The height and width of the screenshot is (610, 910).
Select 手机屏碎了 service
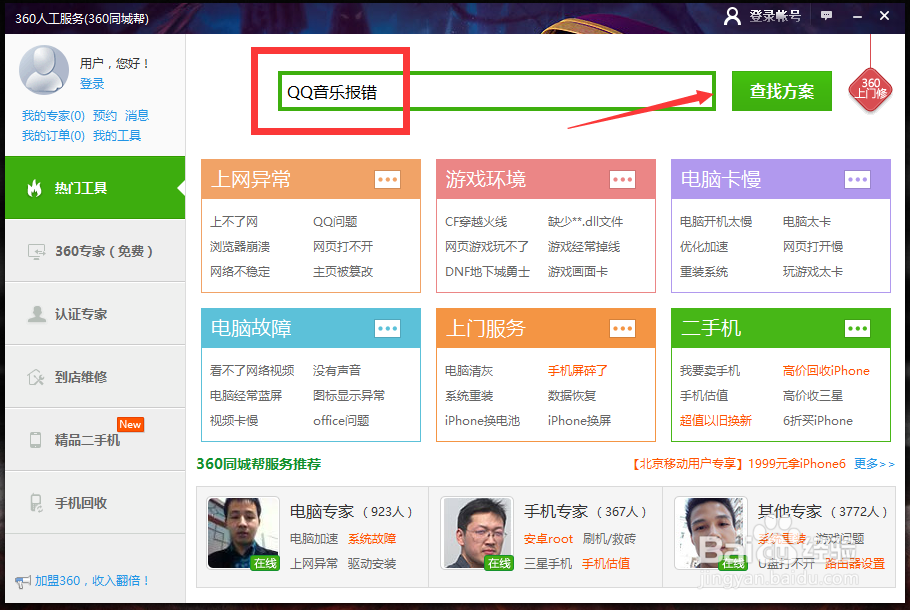tap(577, 370)
